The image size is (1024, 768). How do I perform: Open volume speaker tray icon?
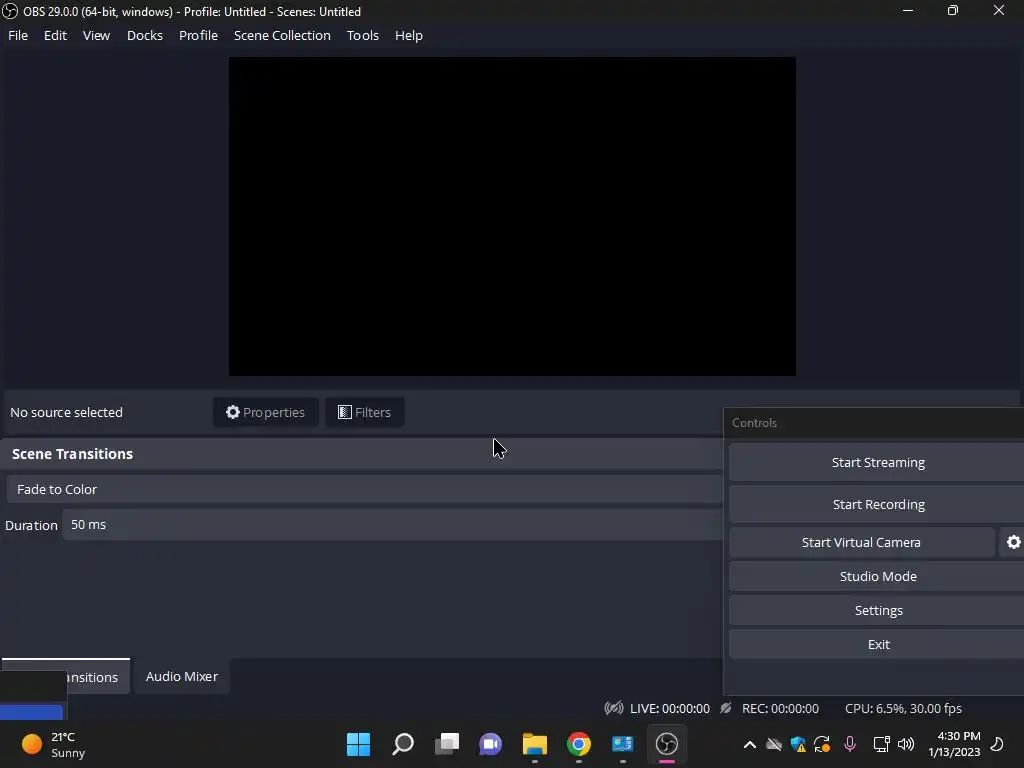(x=906, y=744)
